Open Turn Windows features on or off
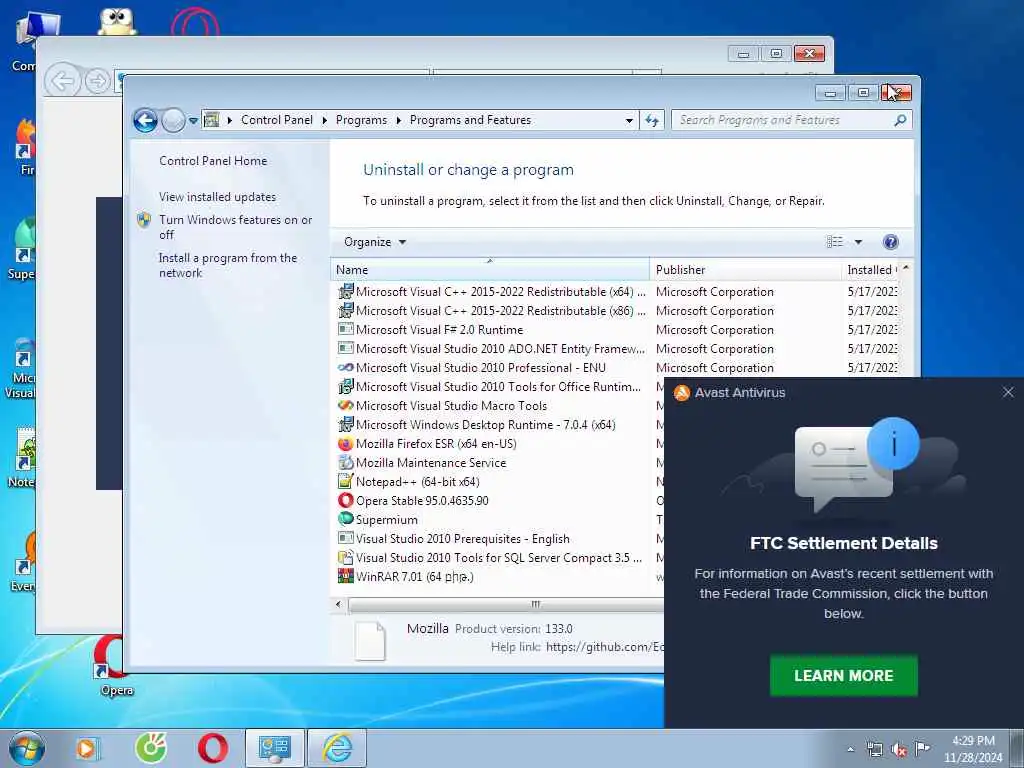The height and width of the screenshot is (768, 1024). (235, 227)
